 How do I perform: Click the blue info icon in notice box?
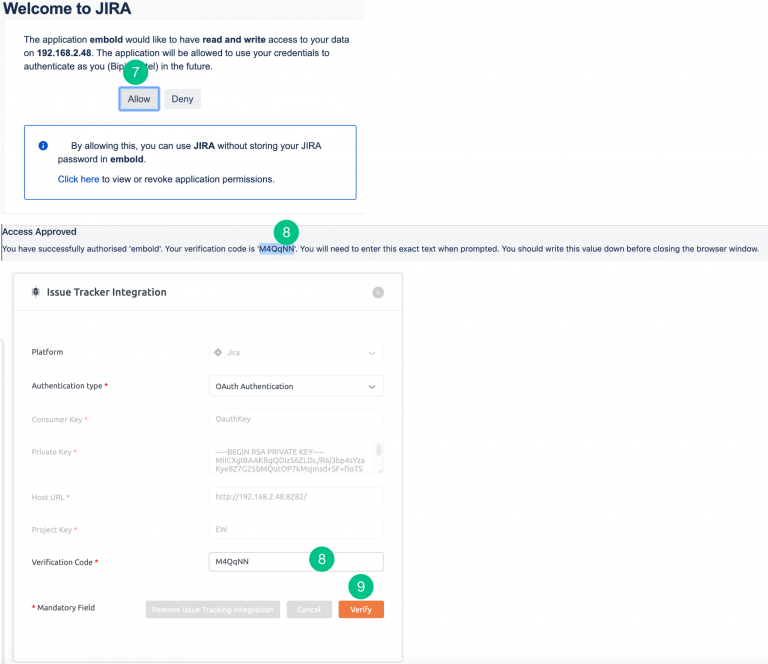[x=43, y=145]
